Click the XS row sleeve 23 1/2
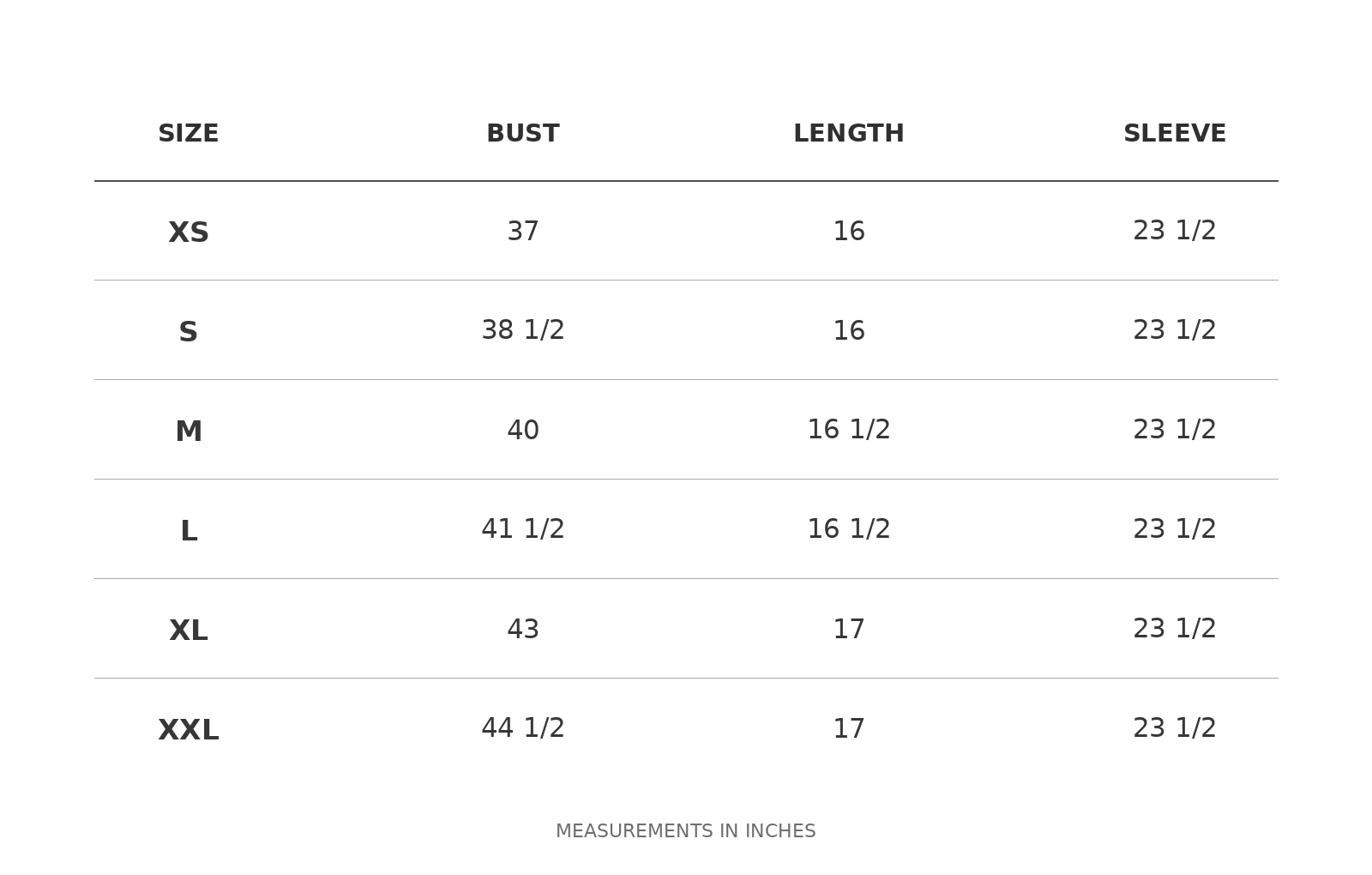 coord(1175,231)
